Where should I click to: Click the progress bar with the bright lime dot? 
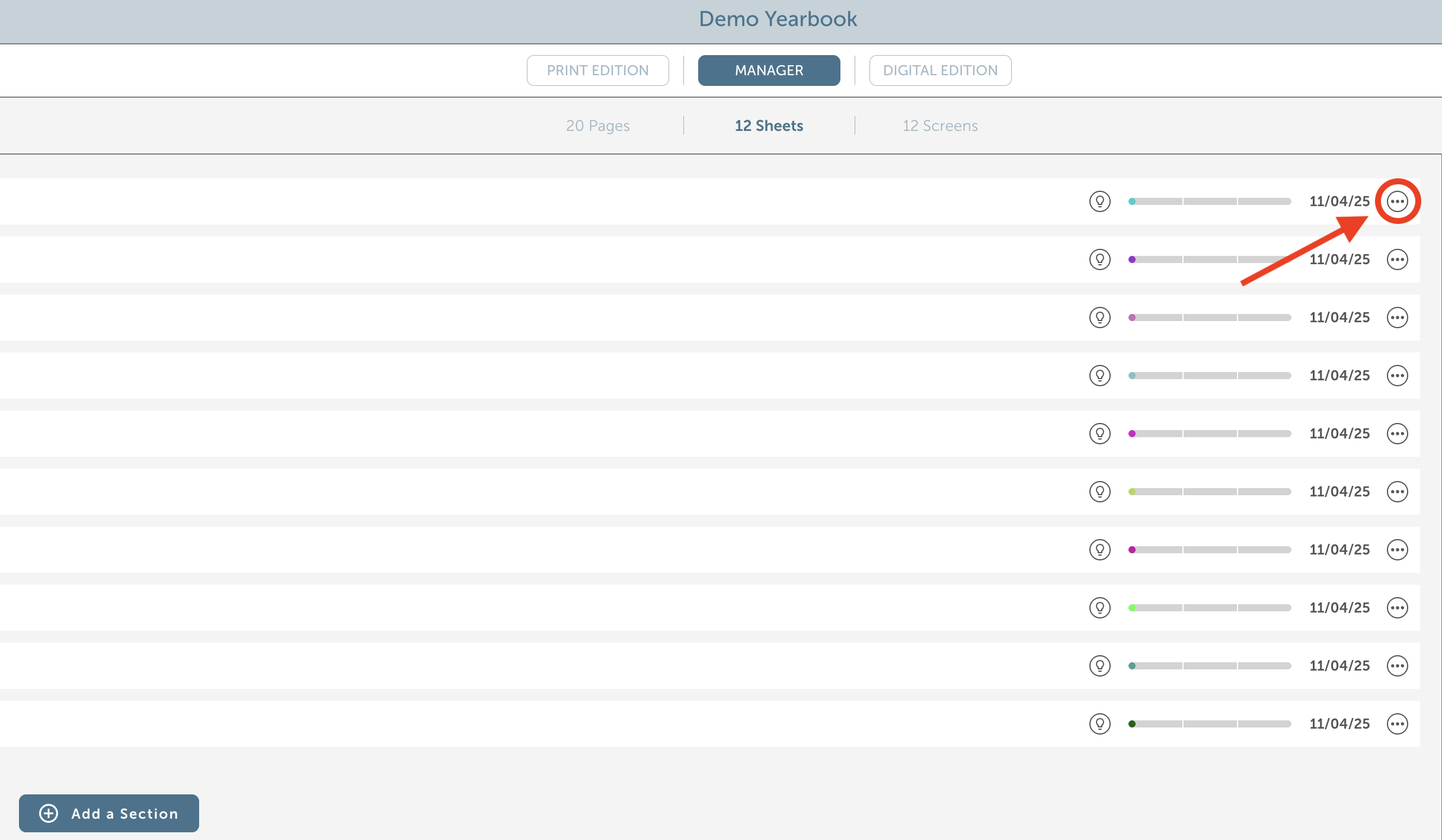(1210, 608)
